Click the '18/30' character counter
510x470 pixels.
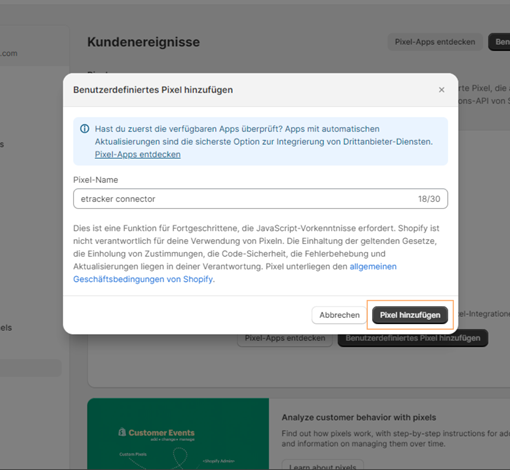(x=429, y=199)
